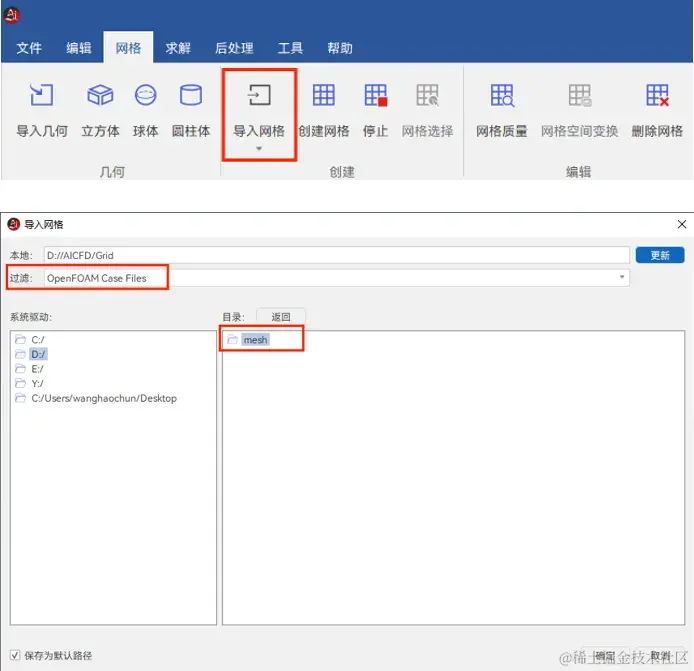
Task: Click the folder icon beside E:/
Action: pos(20,368)
